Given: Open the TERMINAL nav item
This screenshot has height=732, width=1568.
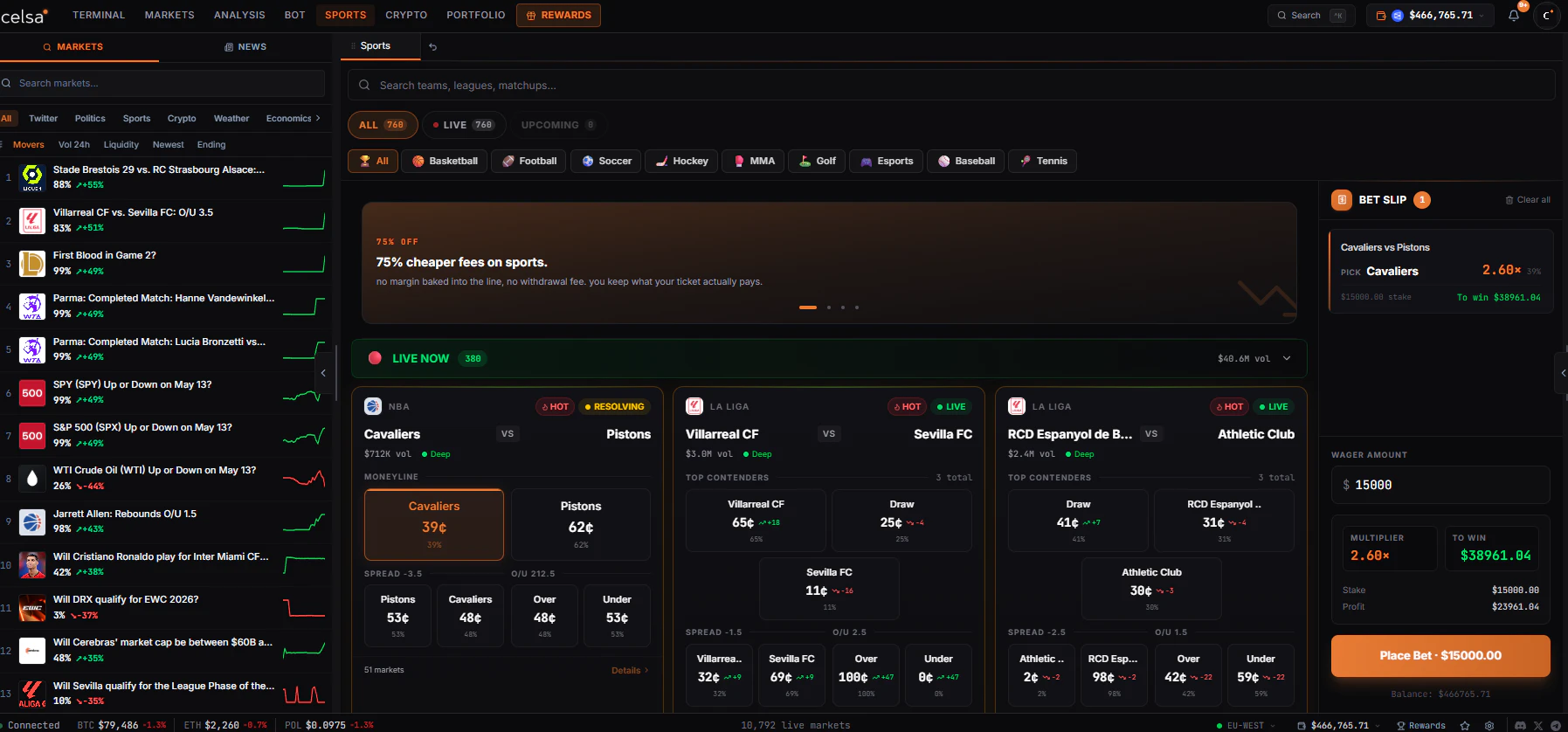Looking at the screenshot, I should tap(99, 15).
